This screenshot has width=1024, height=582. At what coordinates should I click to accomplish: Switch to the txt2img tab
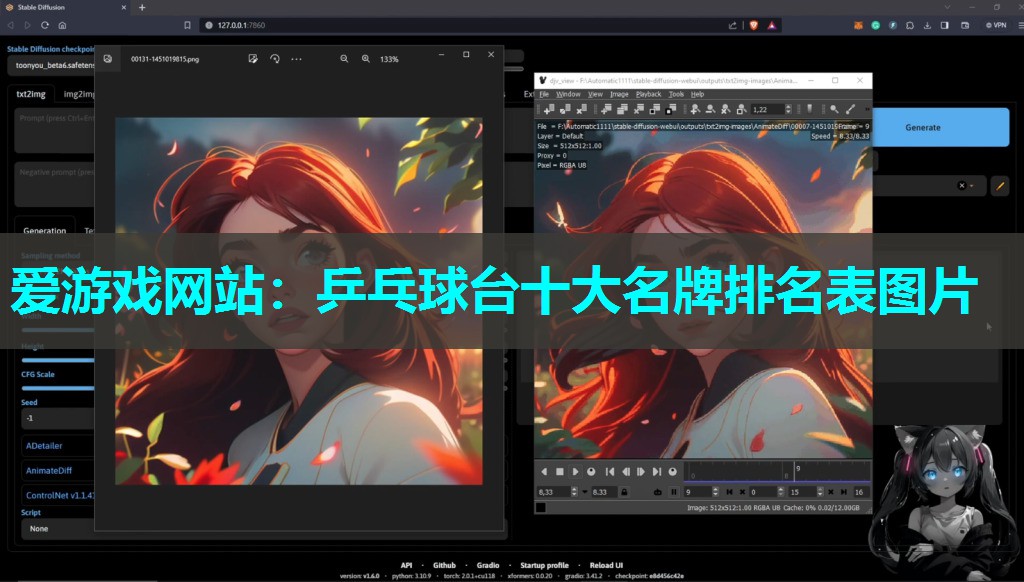point(31,94)
